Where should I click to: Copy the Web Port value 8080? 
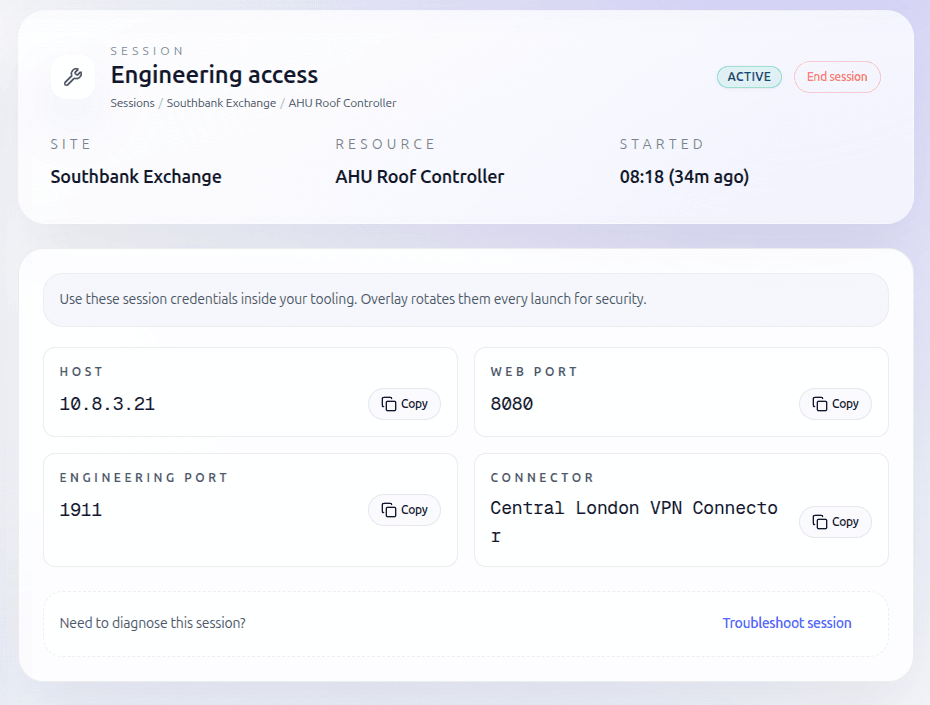pos(835,404)
